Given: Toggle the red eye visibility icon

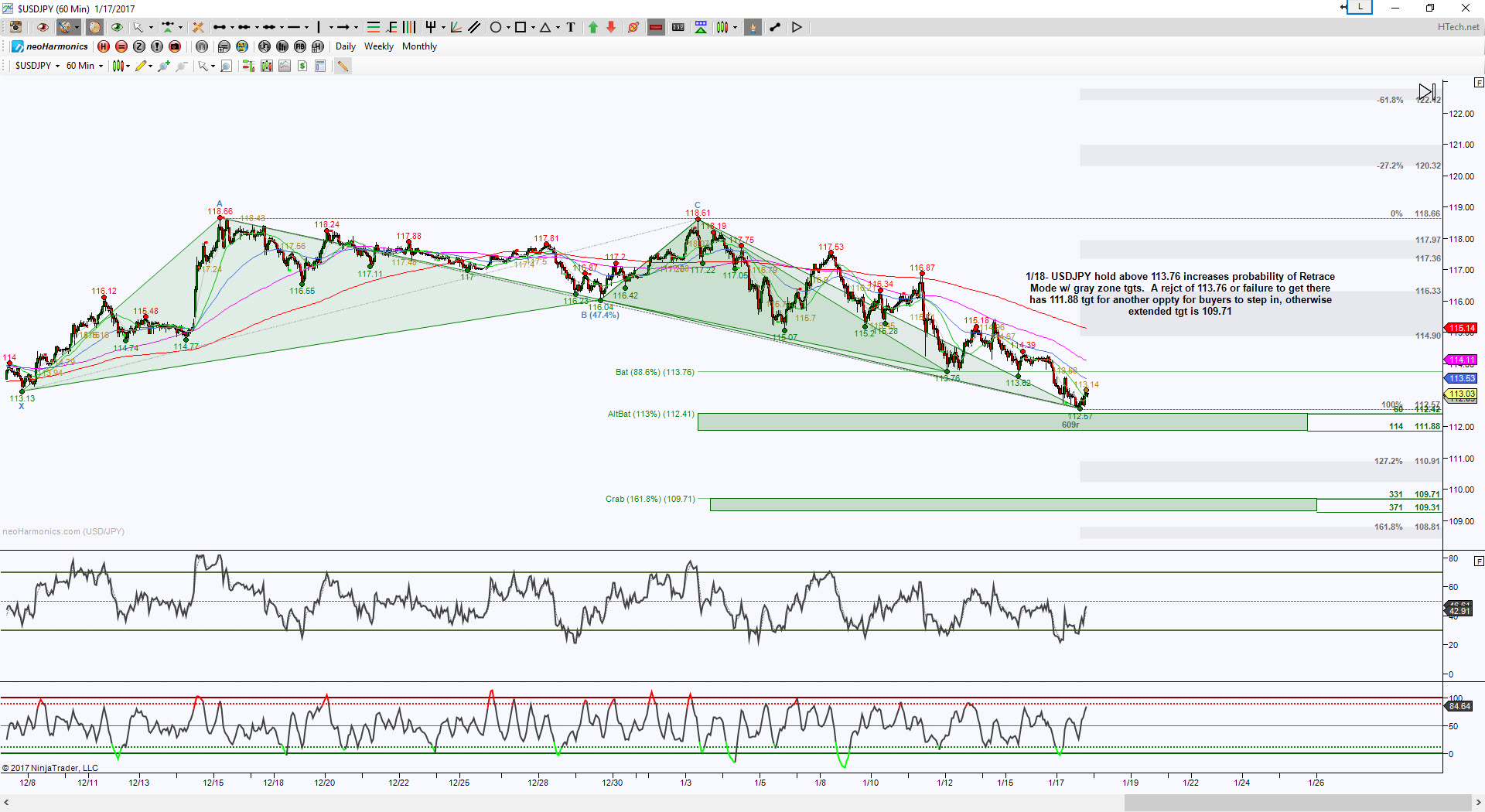Looking at the screenshot, I should (x=43, y=27).
